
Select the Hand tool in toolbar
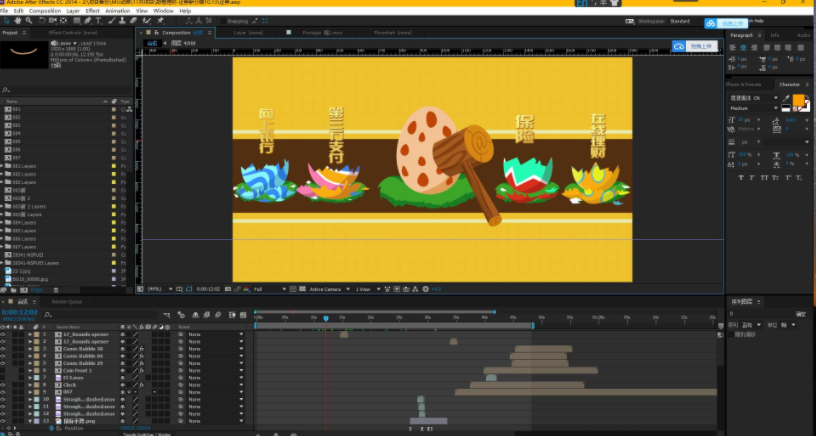tap(18, 21)
